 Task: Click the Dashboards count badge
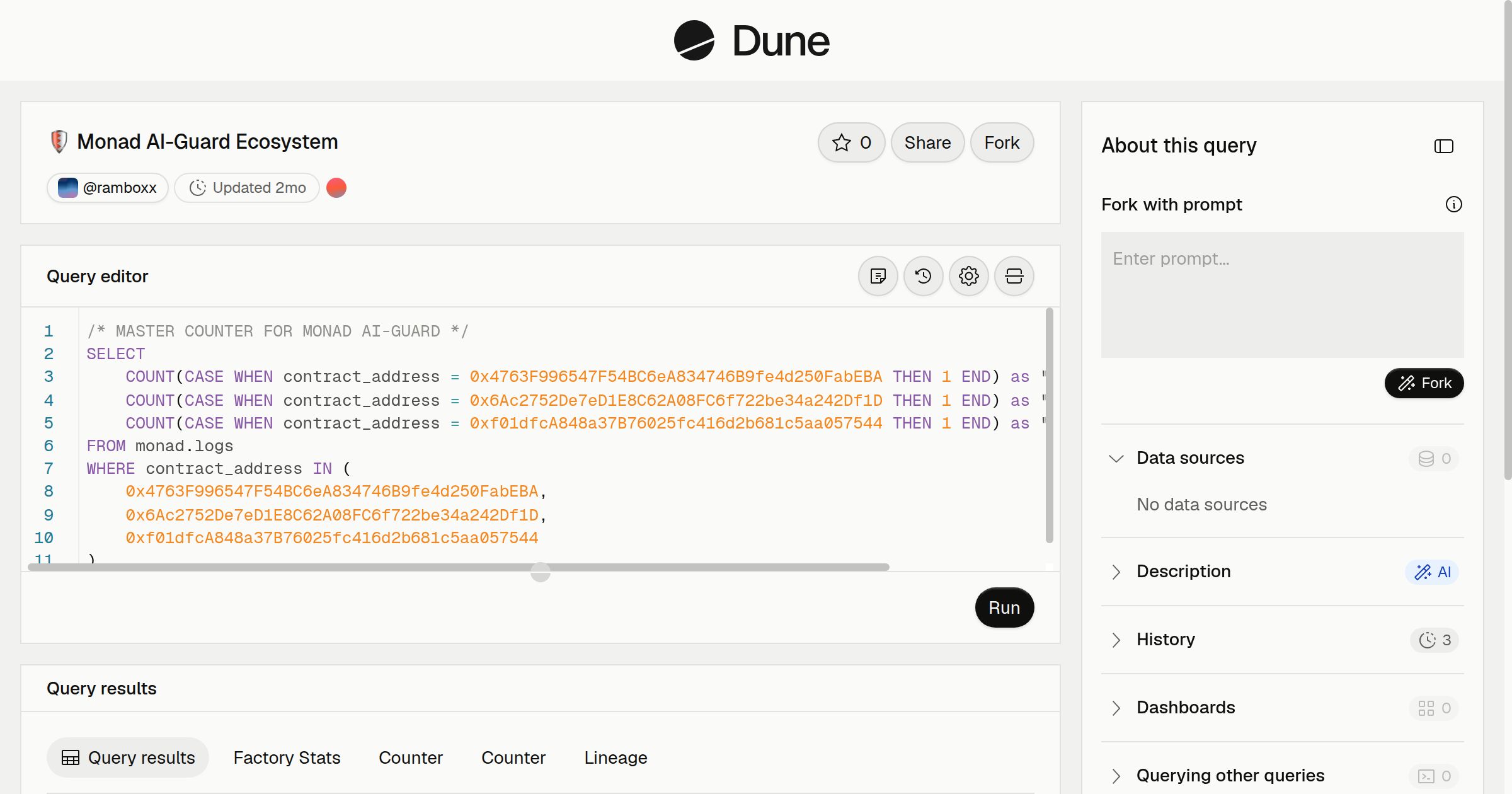(1434, 708)
